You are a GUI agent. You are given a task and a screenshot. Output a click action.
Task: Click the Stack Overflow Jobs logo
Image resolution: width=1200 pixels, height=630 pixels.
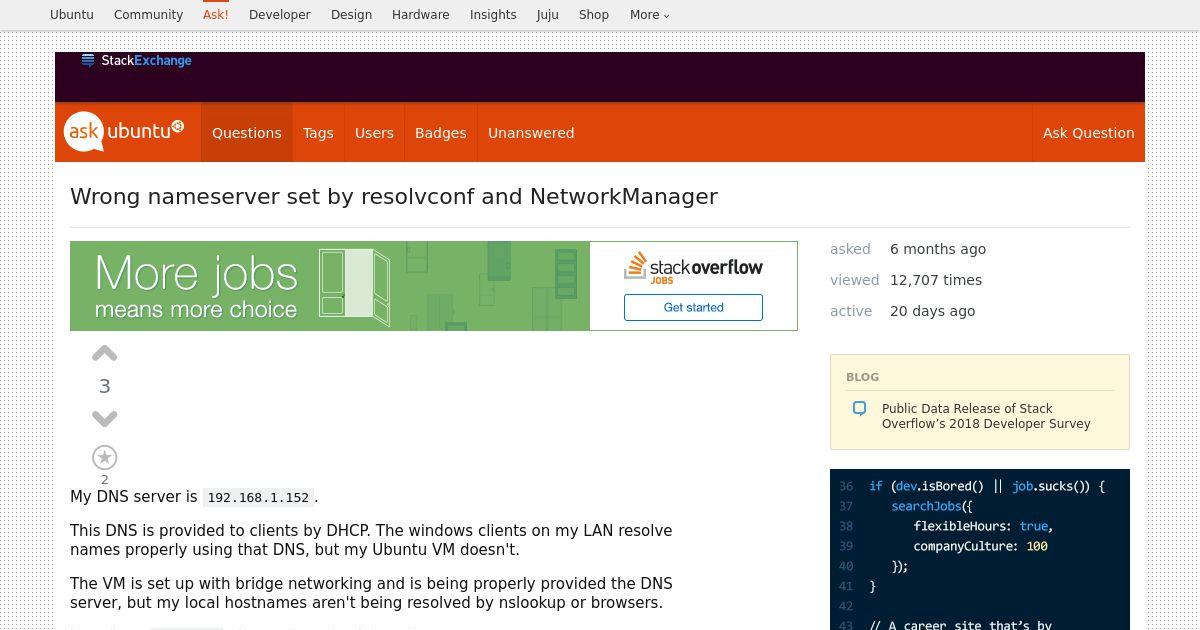693,267
